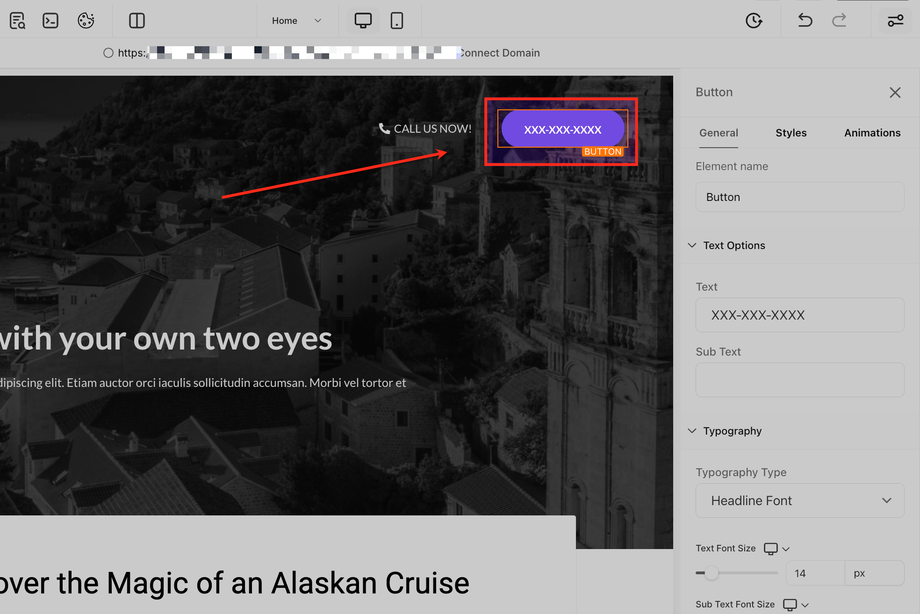
Task: Switch to the Animations tab
Action: point(872,133)
